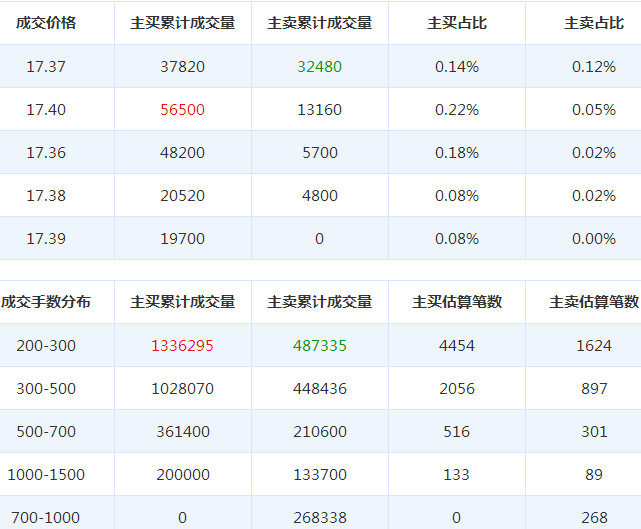This screenshot has width=641, height=529.
Task: Select the 500-700 lot range row label
Action: click(x=46, y=432)
